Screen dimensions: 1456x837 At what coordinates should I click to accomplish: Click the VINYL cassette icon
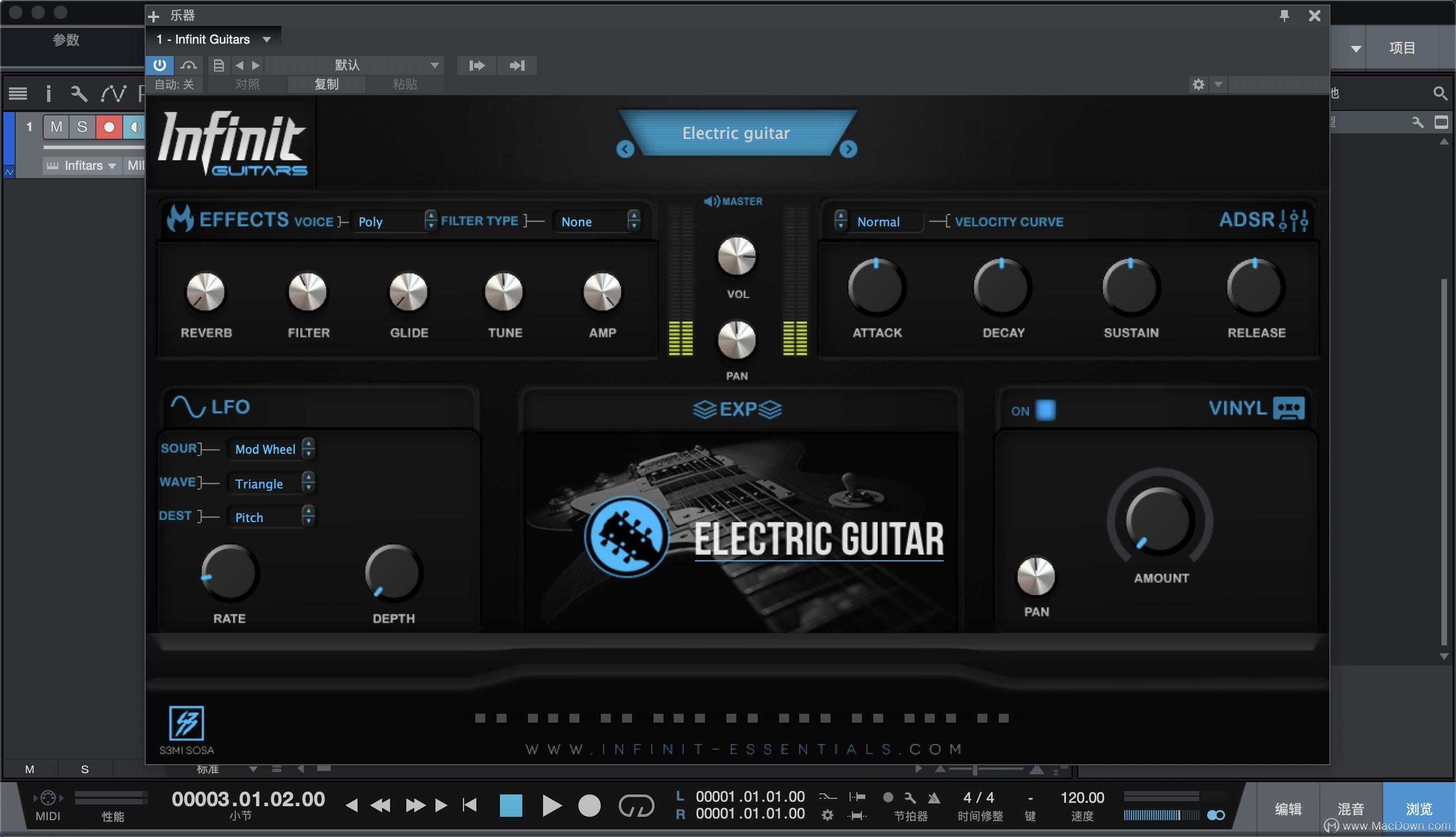[1288, 409]
